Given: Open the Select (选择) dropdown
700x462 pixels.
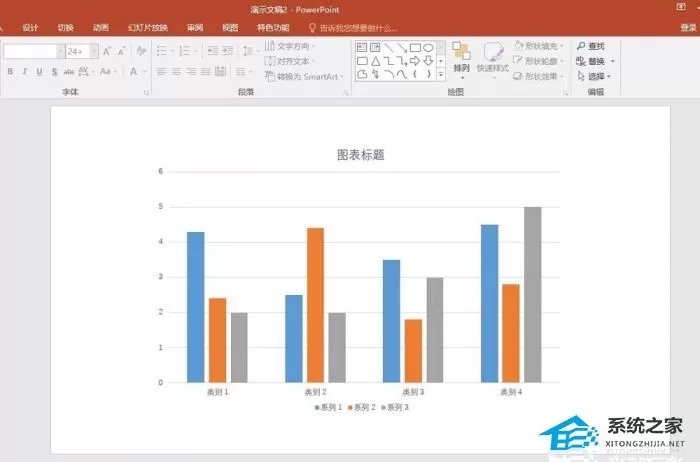Looking at the screenshot, I should pos(594,76).
